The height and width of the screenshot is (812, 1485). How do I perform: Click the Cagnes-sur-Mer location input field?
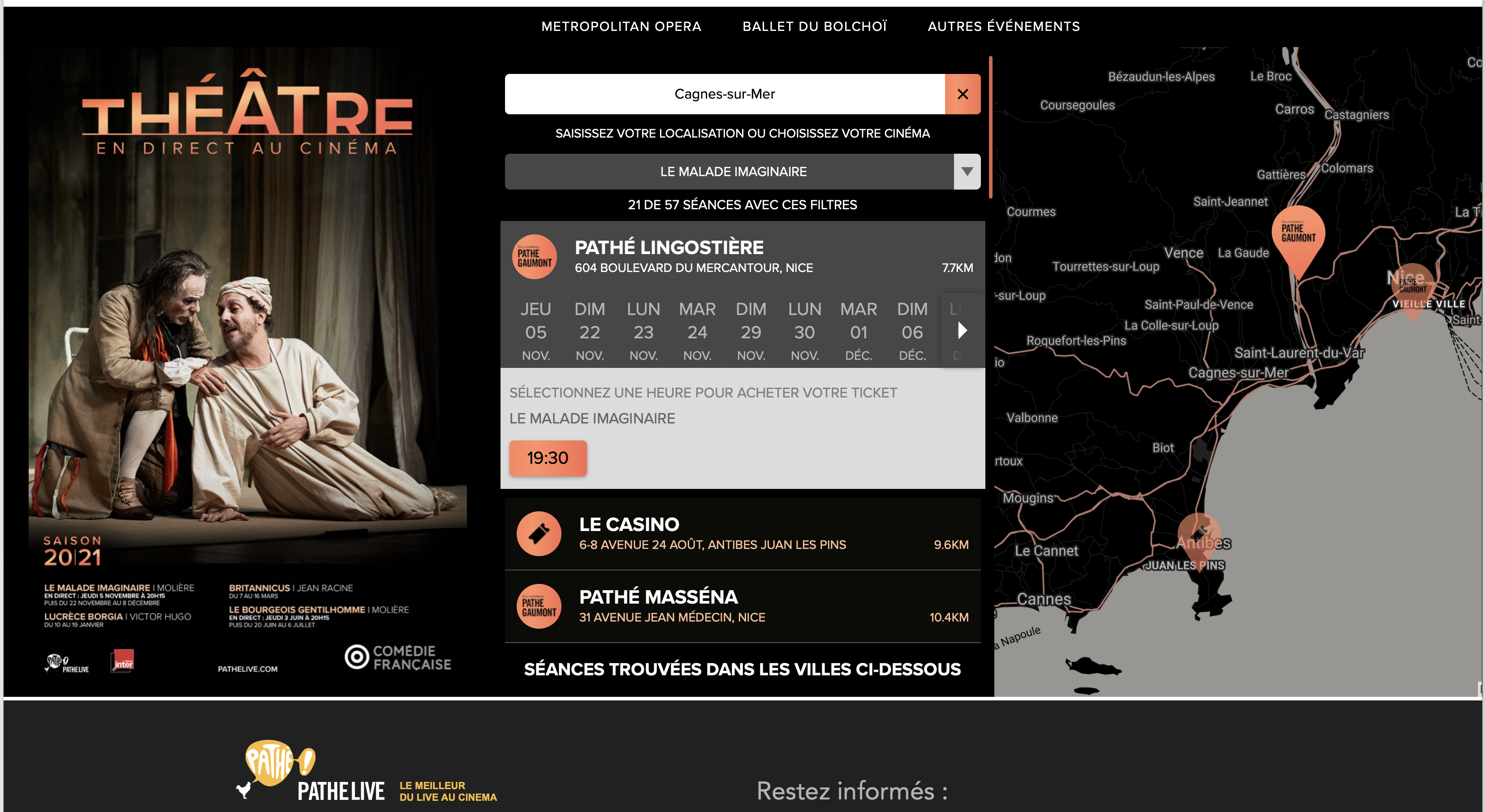point(725,94)
